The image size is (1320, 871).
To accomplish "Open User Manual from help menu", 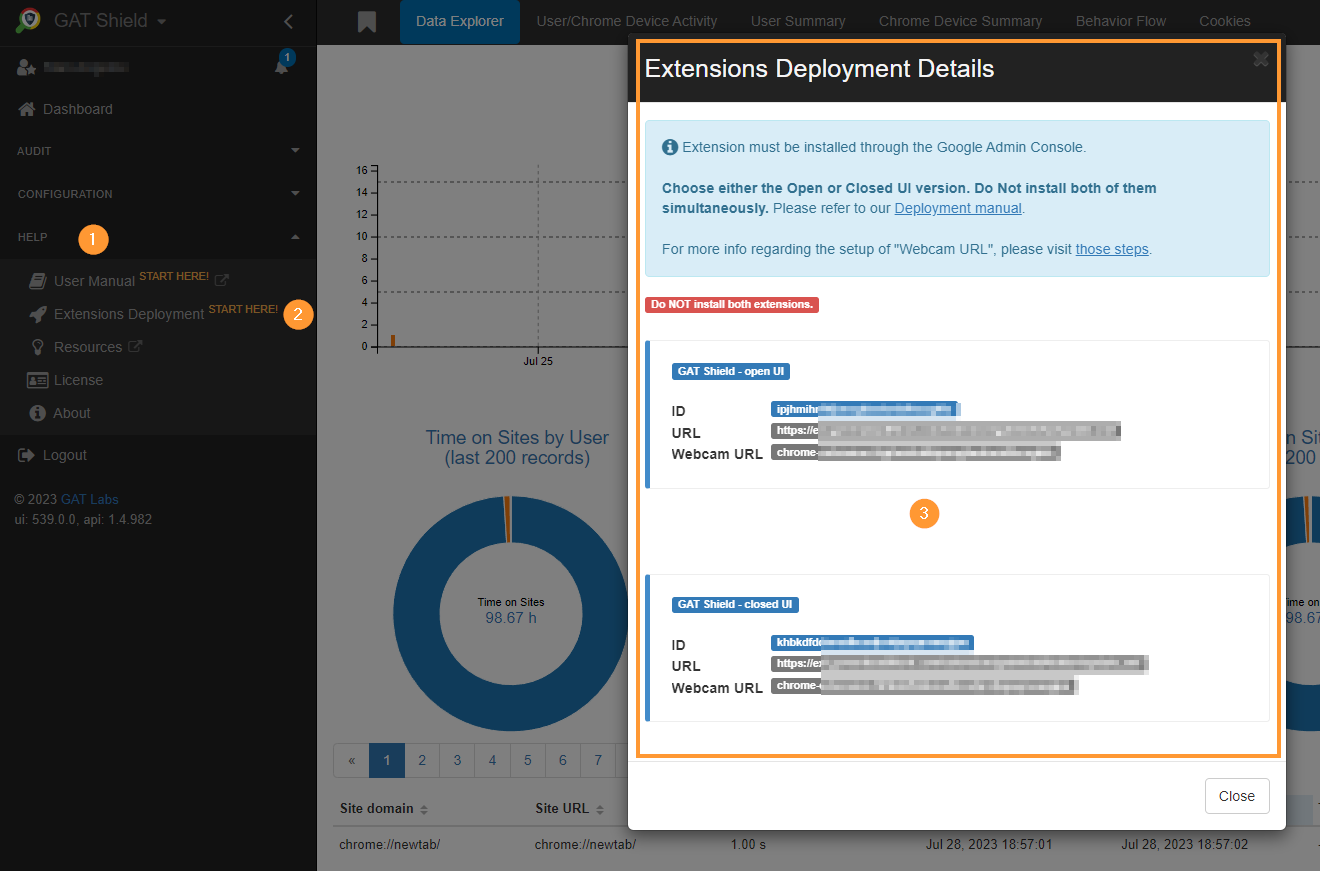I will click(94, 281).
